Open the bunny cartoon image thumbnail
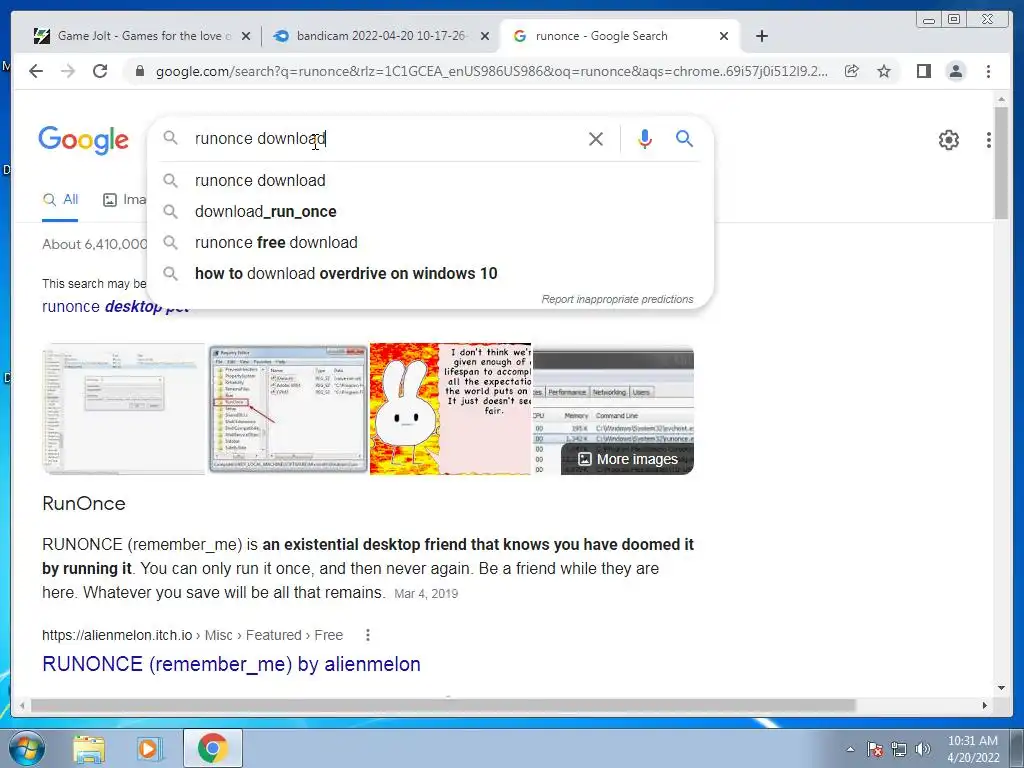The width and height of the screenshot is (1024, 768). pos(451,409)
